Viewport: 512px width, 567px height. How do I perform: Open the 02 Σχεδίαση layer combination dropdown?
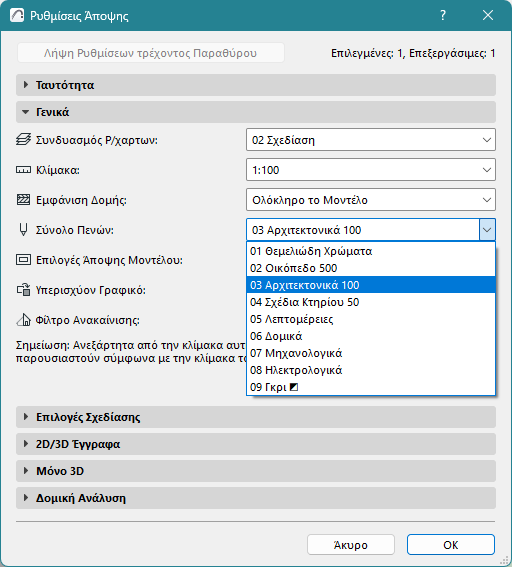tap(371, 140)
